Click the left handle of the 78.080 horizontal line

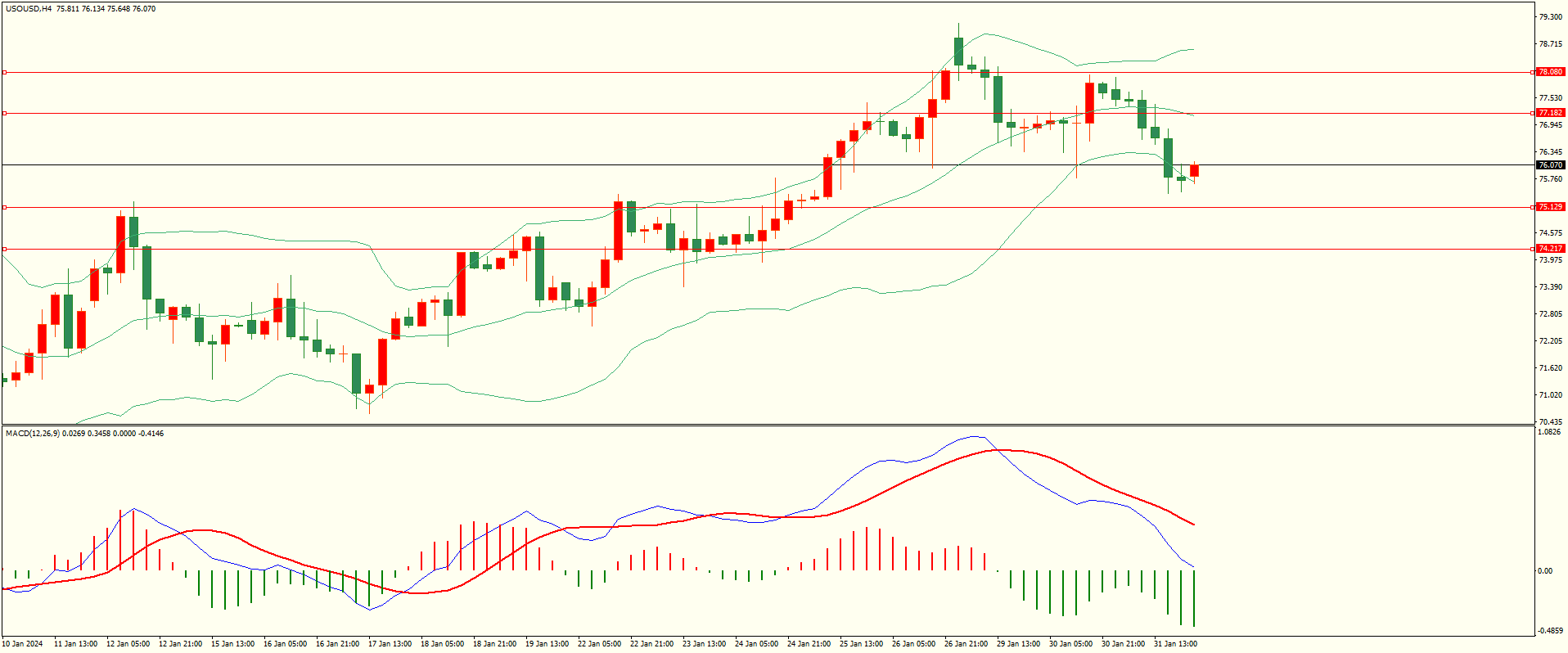click(x=4, y=72)
